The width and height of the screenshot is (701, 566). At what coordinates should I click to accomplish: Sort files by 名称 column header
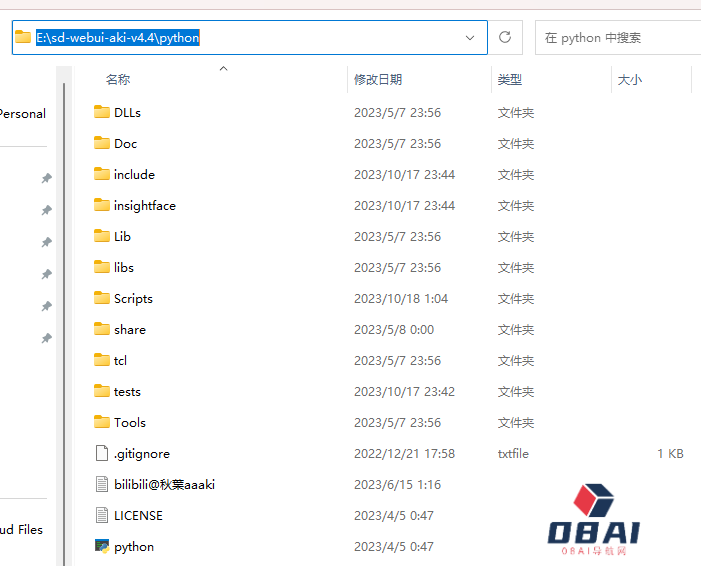(x=118, y=80)
